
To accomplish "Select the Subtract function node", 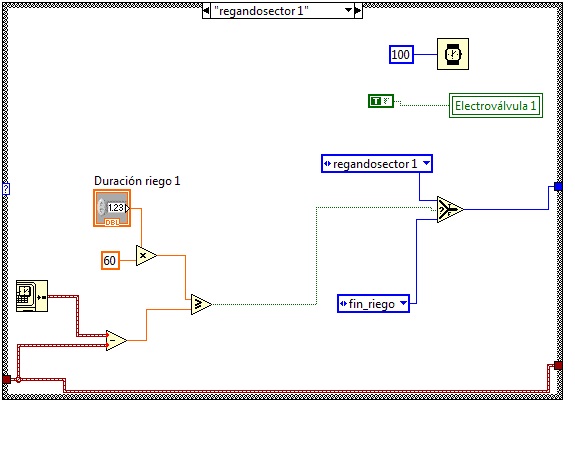I will [116, 341].
